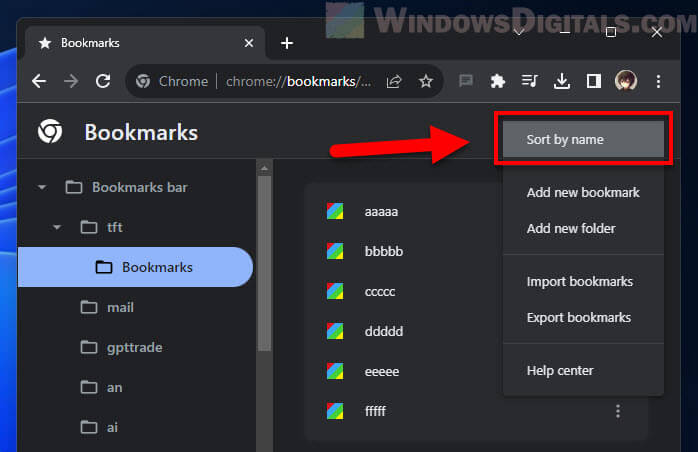
Task: Collapse the tft folder tree
Action: (x=58, y=227)
